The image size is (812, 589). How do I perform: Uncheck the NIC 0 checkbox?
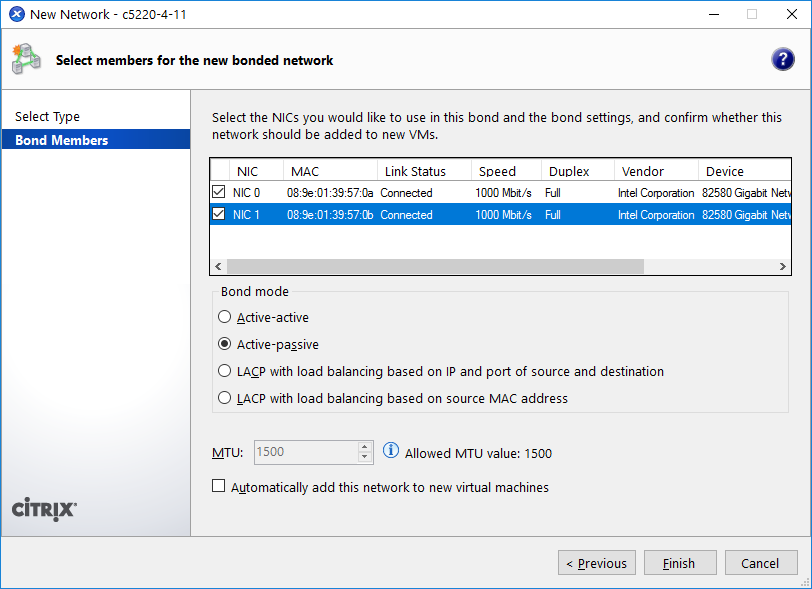pyautogui.click(x=219, y=193)
